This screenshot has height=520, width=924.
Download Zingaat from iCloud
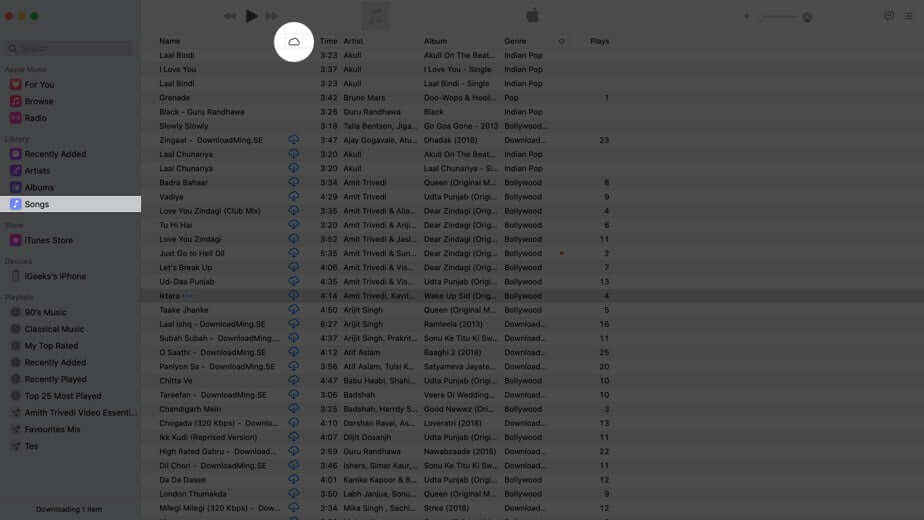[293, 140]
